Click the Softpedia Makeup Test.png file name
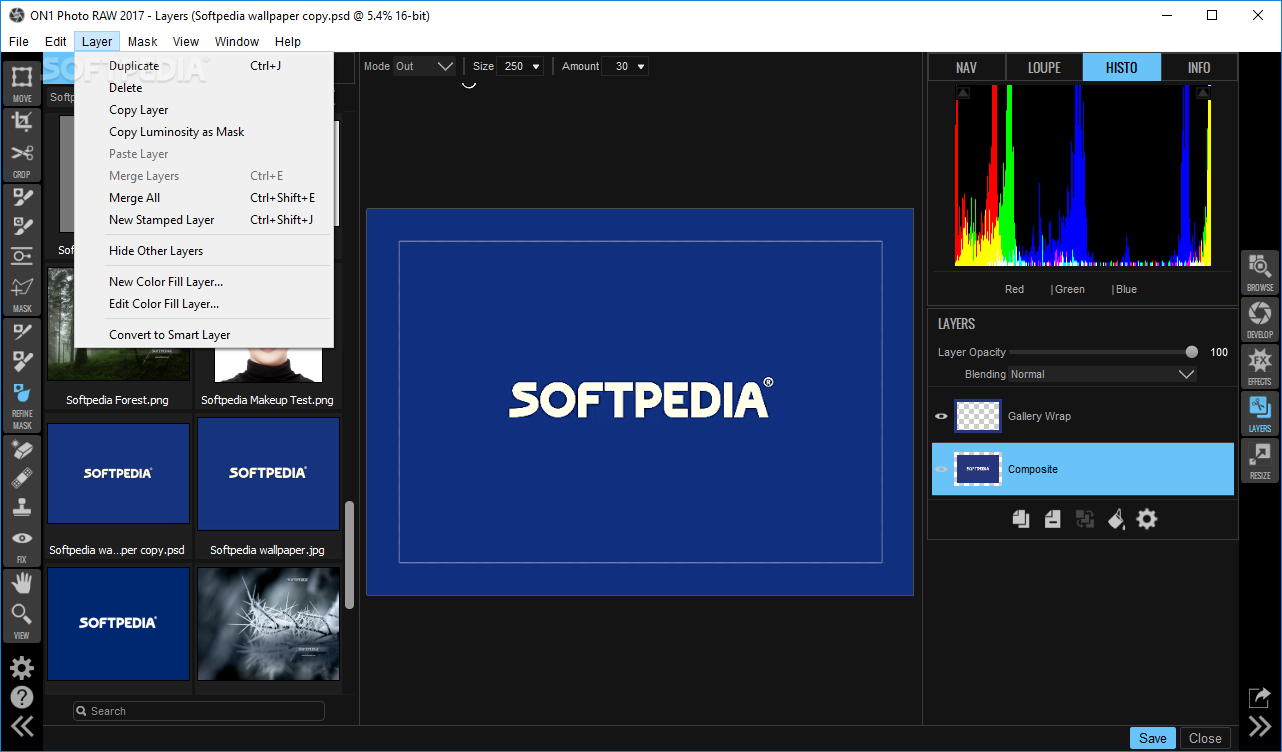This screenshot has width=1282, height=752. tap(267, 400)
